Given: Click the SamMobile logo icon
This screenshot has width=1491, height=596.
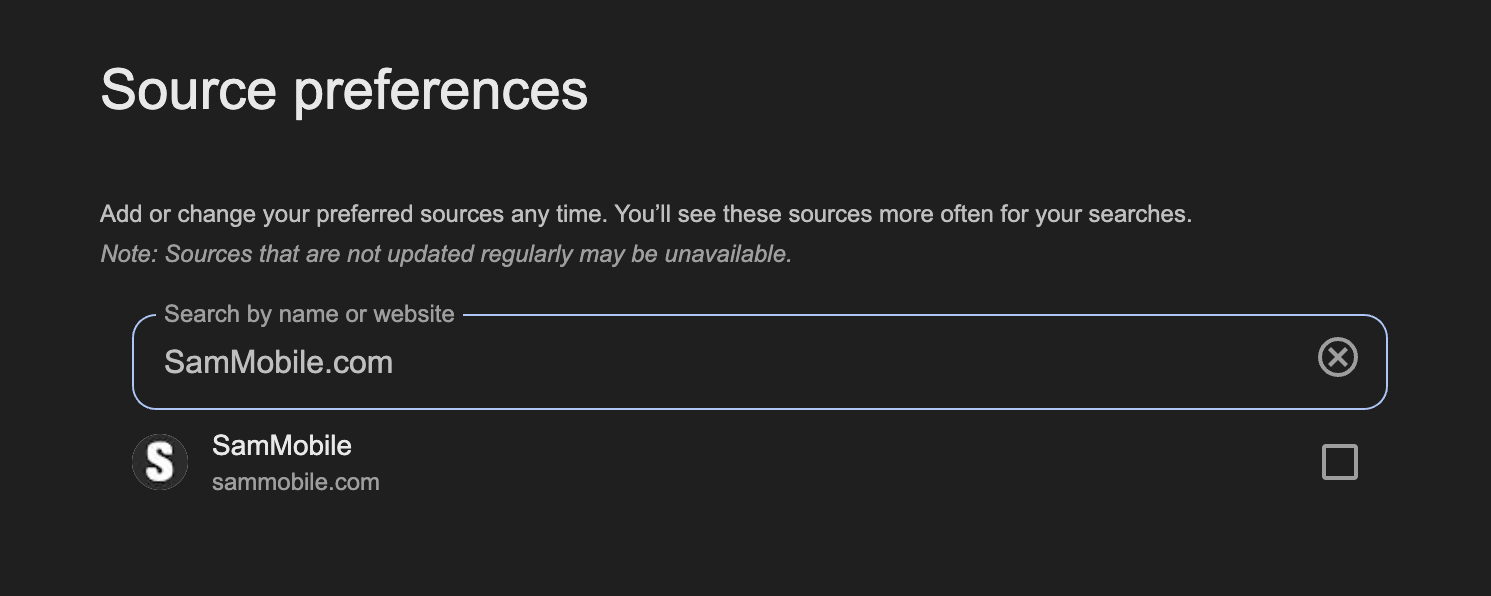Looking at the screenshot, I should pyautogui.click(x=160, y=462).
